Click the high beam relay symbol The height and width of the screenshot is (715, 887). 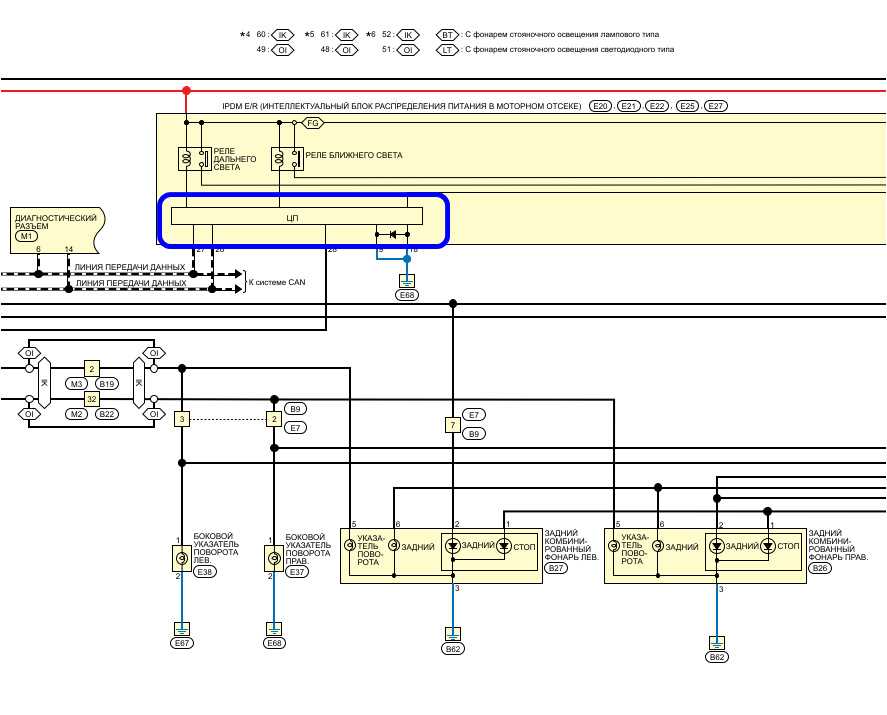[194, 159]
